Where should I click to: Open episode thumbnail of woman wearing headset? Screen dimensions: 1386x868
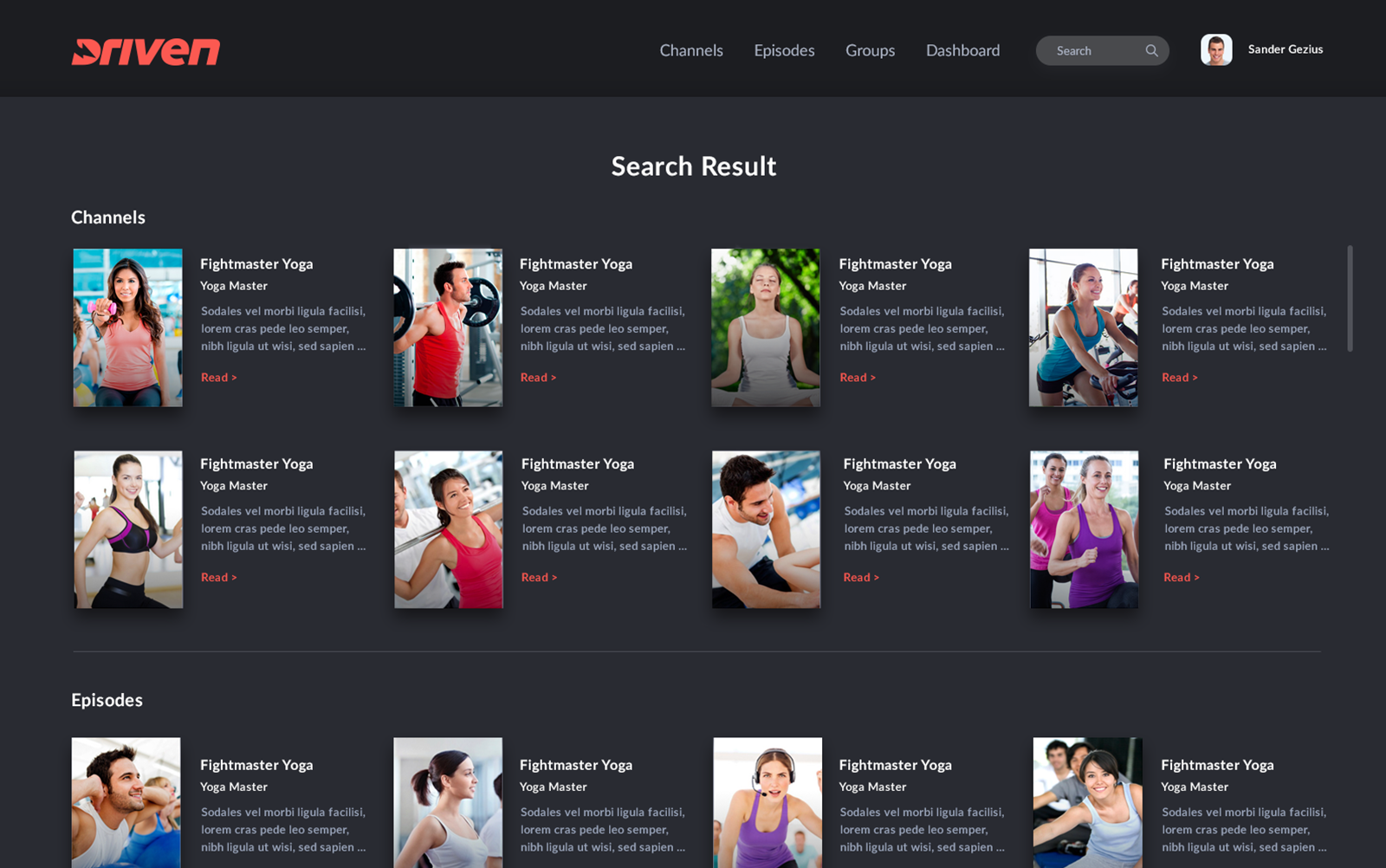[767, 802]
